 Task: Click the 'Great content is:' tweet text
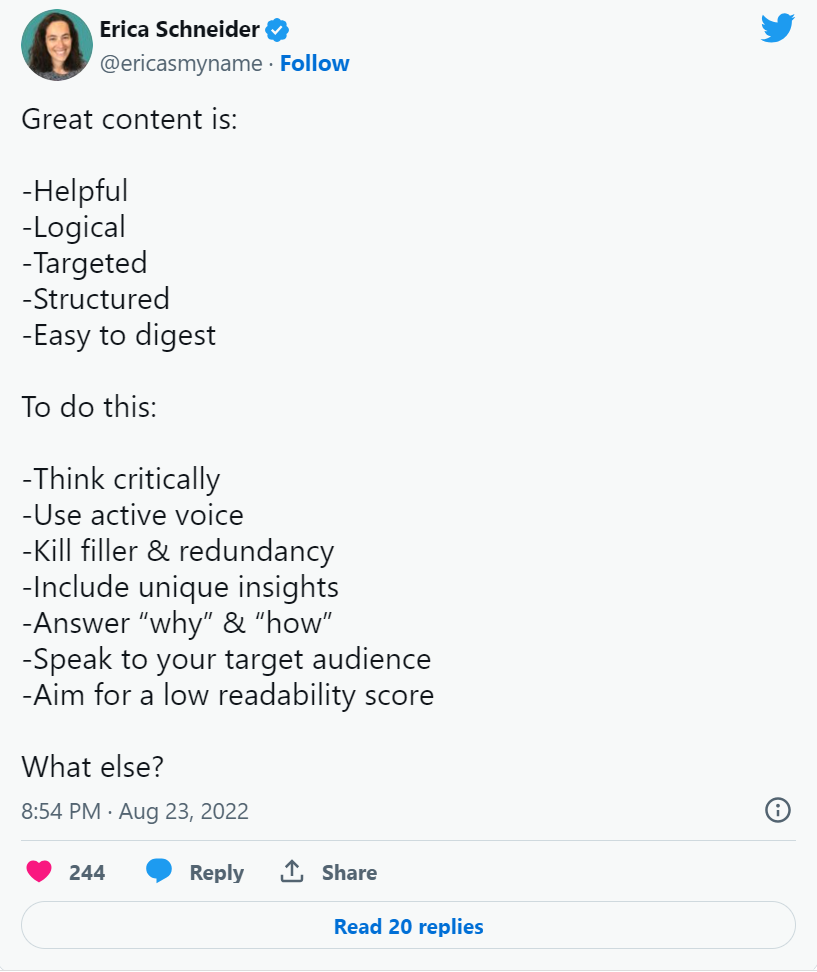[x=130, y=119]
